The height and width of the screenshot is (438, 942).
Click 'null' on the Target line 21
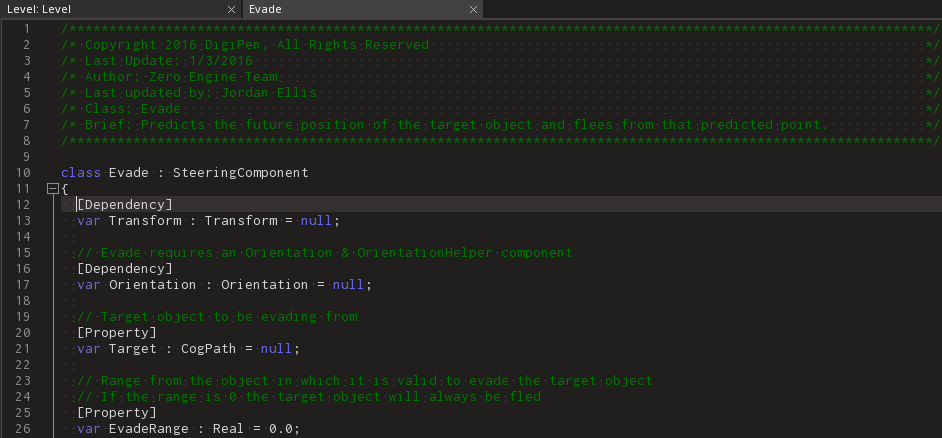click(276, 348)
